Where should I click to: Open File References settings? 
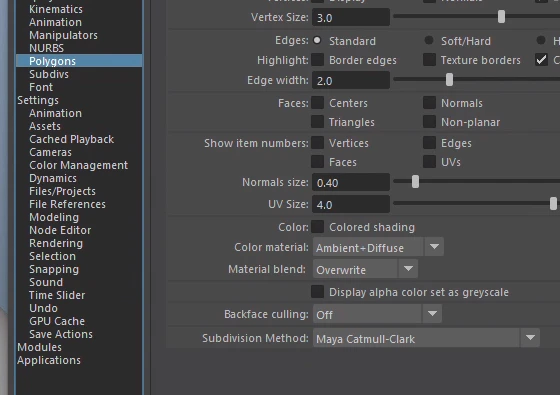[68, 204]
